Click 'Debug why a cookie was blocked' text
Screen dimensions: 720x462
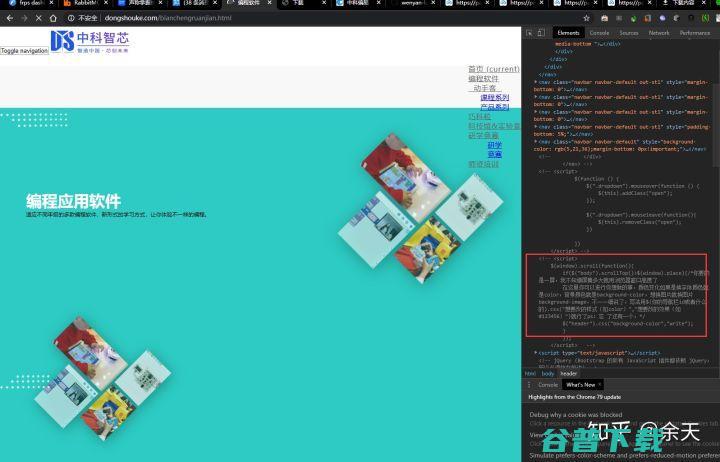click(x=576, y=415)
